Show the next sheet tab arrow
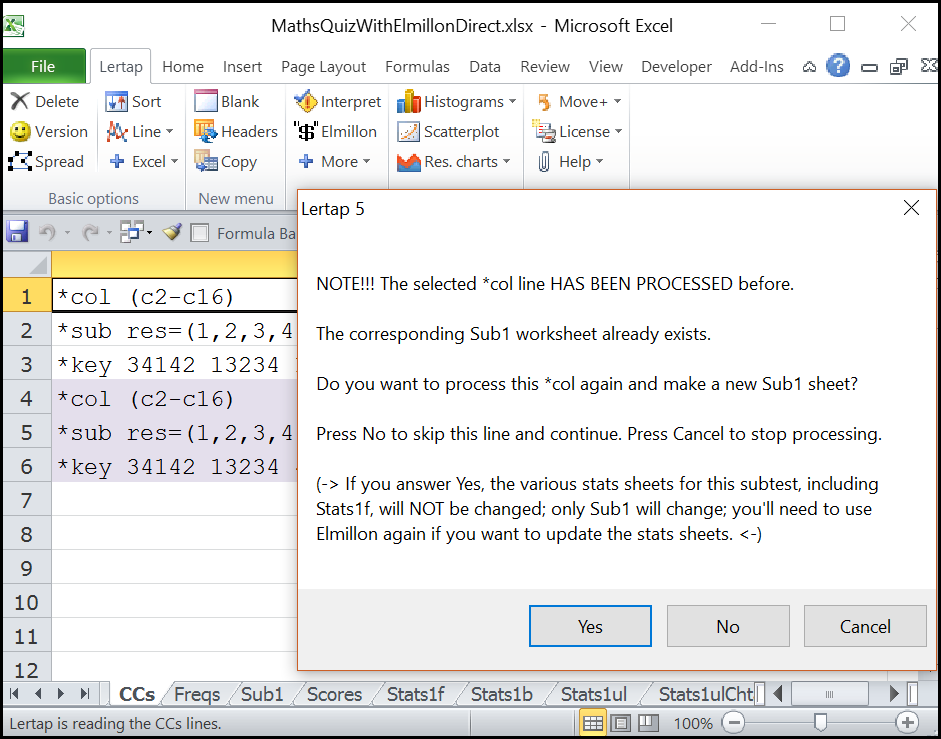The height and width of the screenshot is (739, 941). pos(61,694)
